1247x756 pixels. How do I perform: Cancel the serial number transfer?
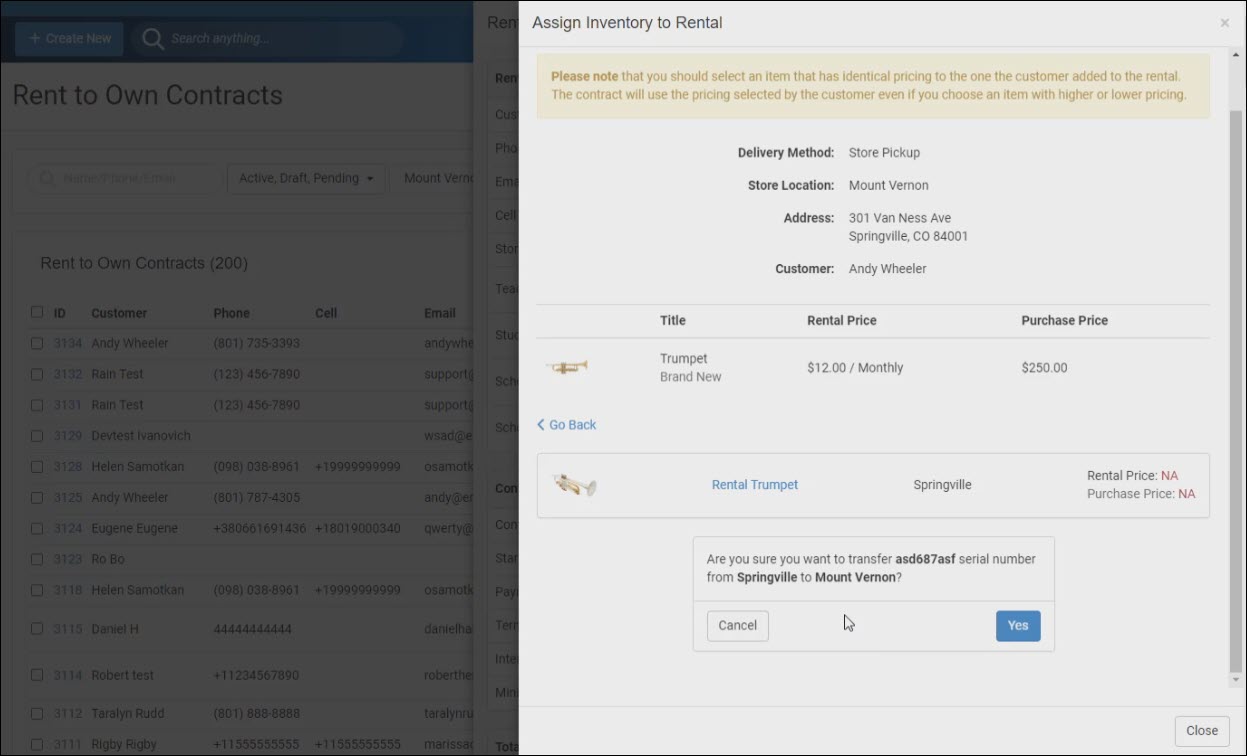pyautogui.click(x=737, y=626)
